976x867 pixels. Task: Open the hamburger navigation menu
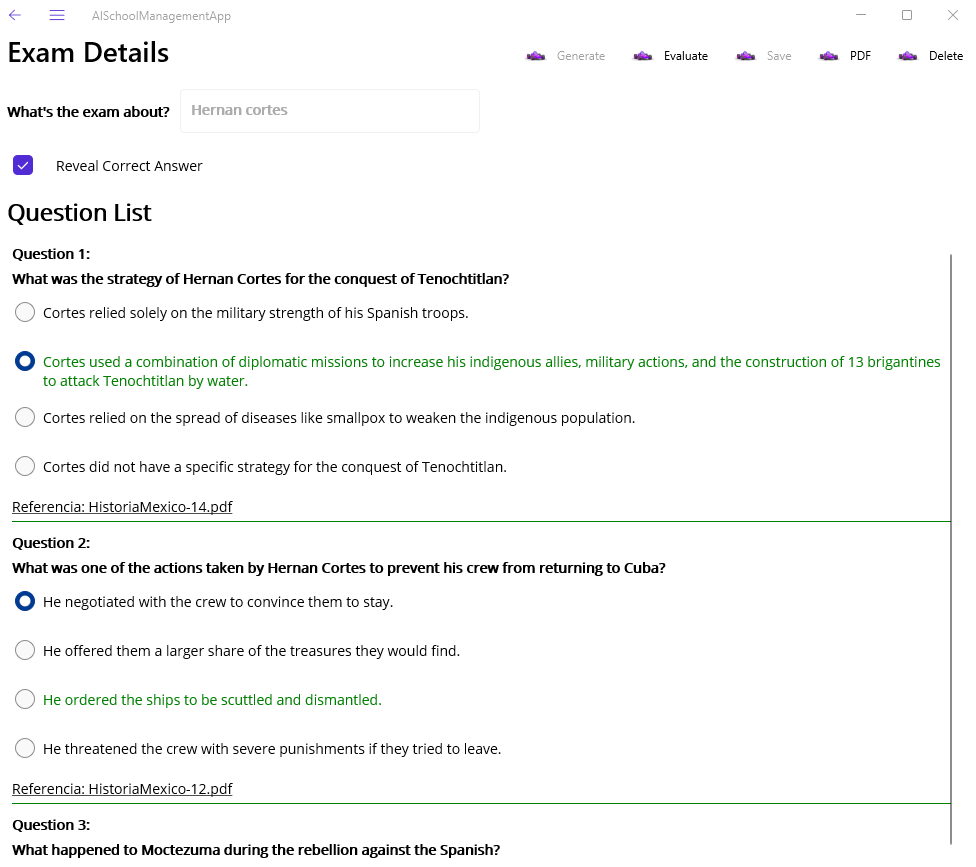(57, 15)
